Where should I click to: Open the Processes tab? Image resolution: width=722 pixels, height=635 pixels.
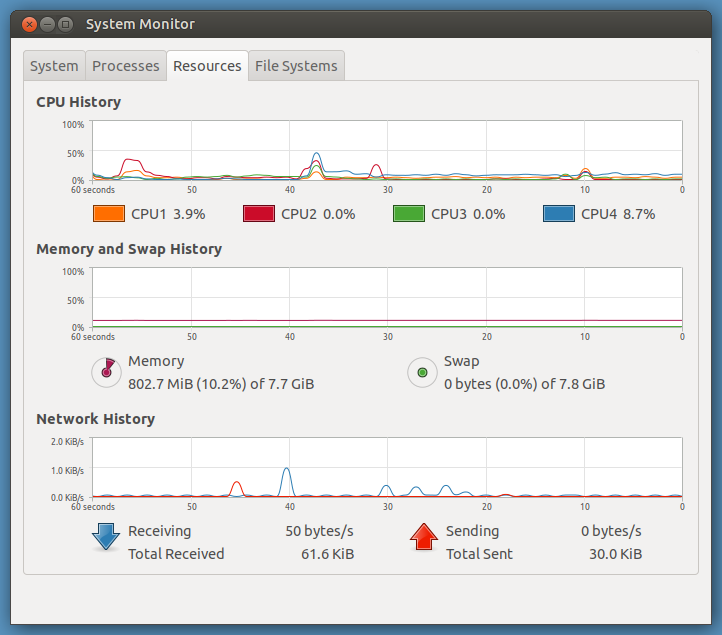click(x=126, y=66)
